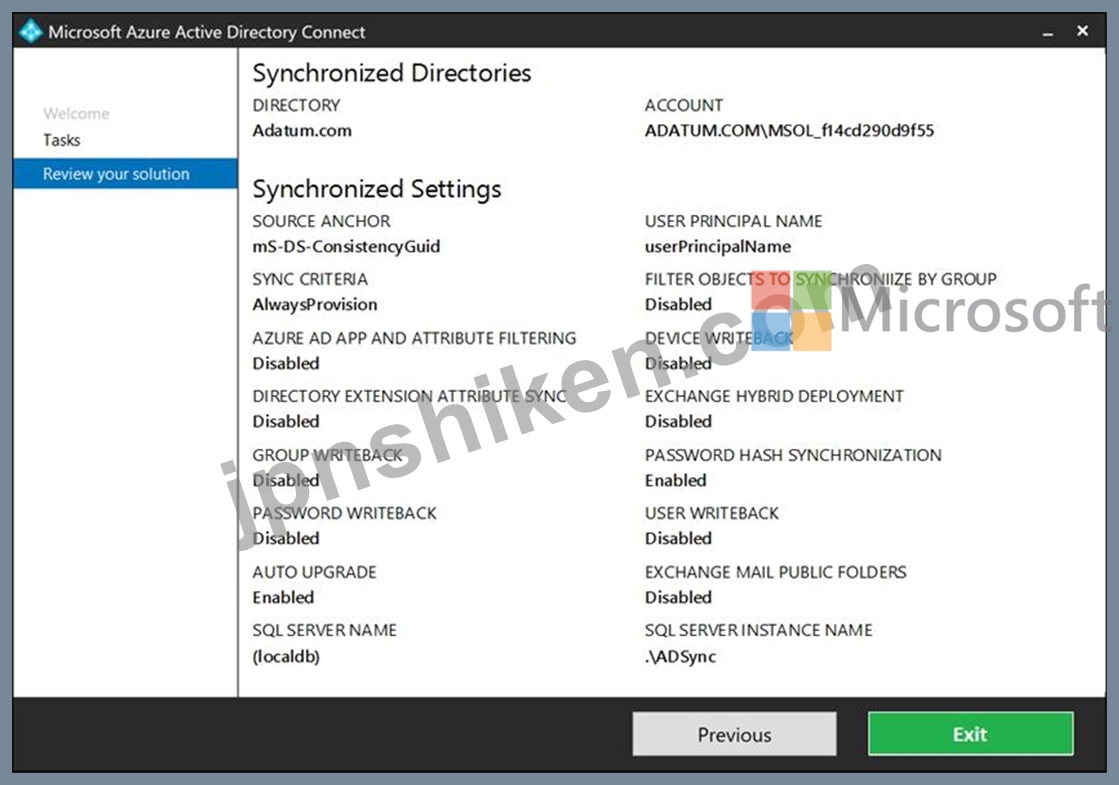The height and width of the screenshot is (785, 1119).
Task: Click the SYNC CRITERIA label
Action: [x=310, y=279]
